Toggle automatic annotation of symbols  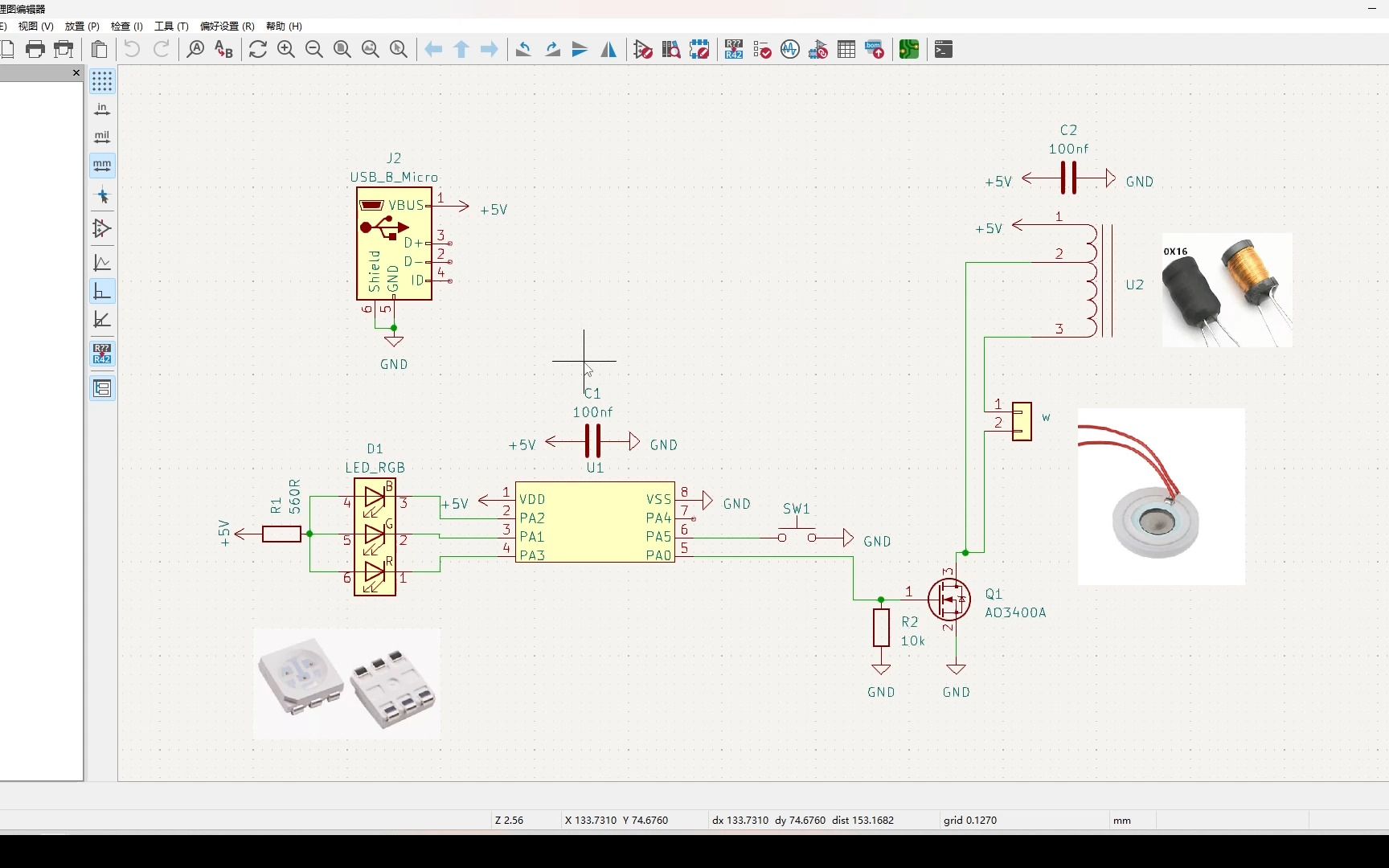(x=102, y=354)
